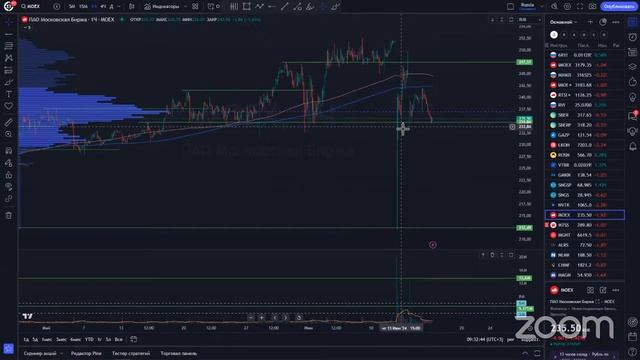Select highlighted MOEX 235.50 watchlist row

coord(584,215)
